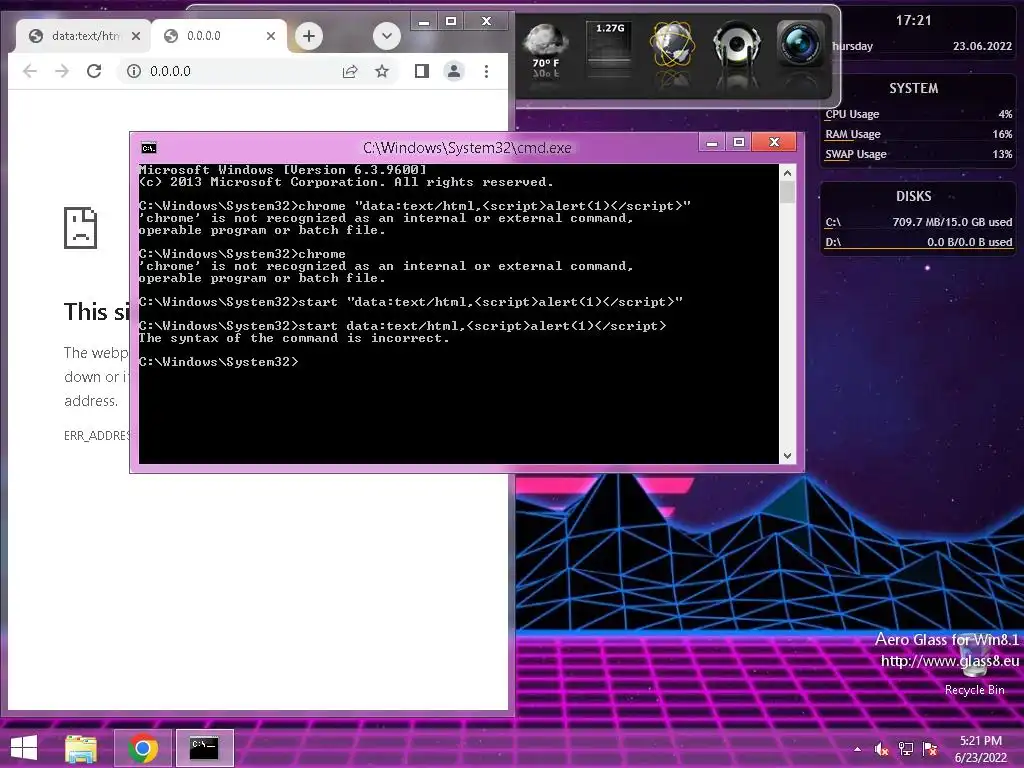Open muted volume tray icon
Viewport: 1024px width, 768px height.
pos(881,749)
